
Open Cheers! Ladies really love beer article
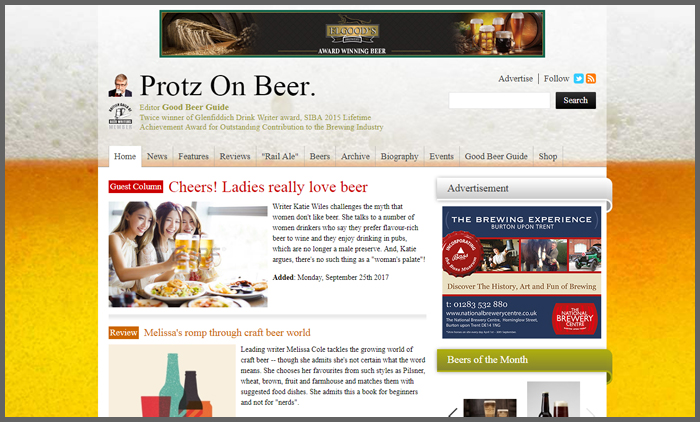click(268, 187)
